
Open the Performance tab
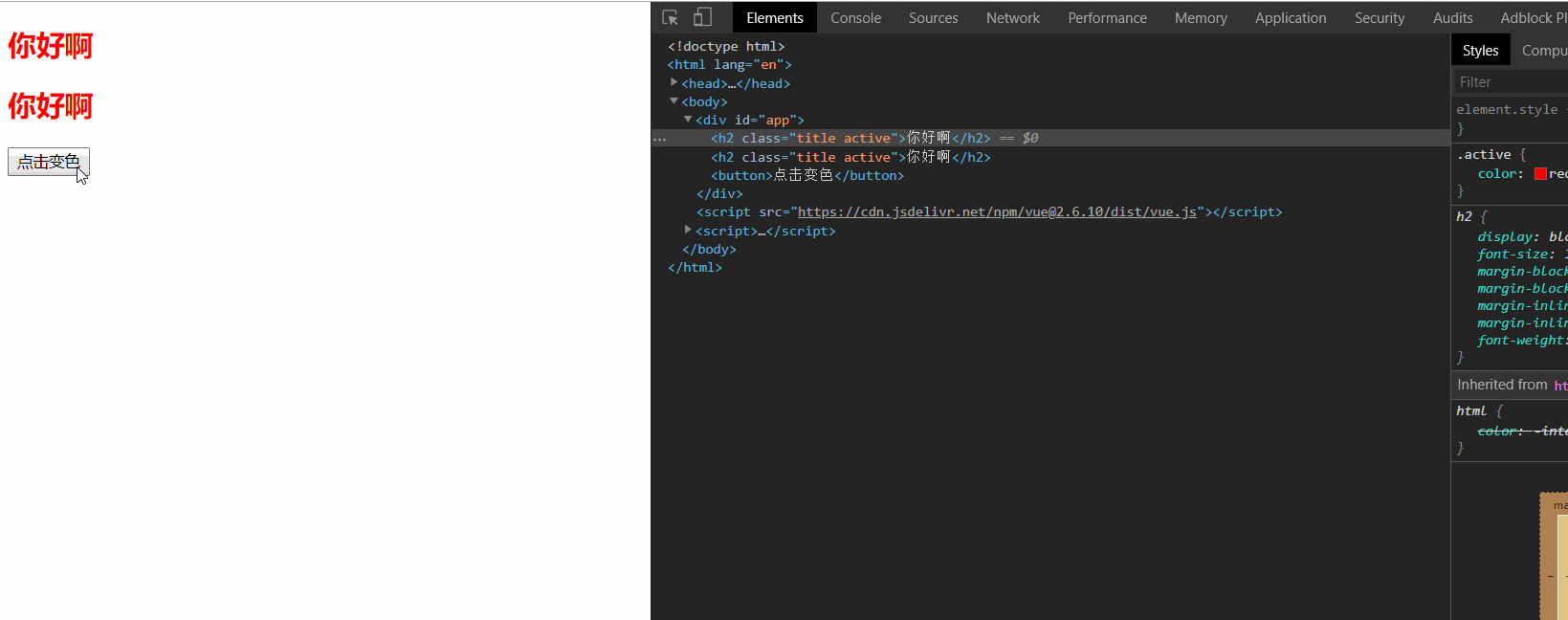pyautogui.click(x=1108, y=17)
